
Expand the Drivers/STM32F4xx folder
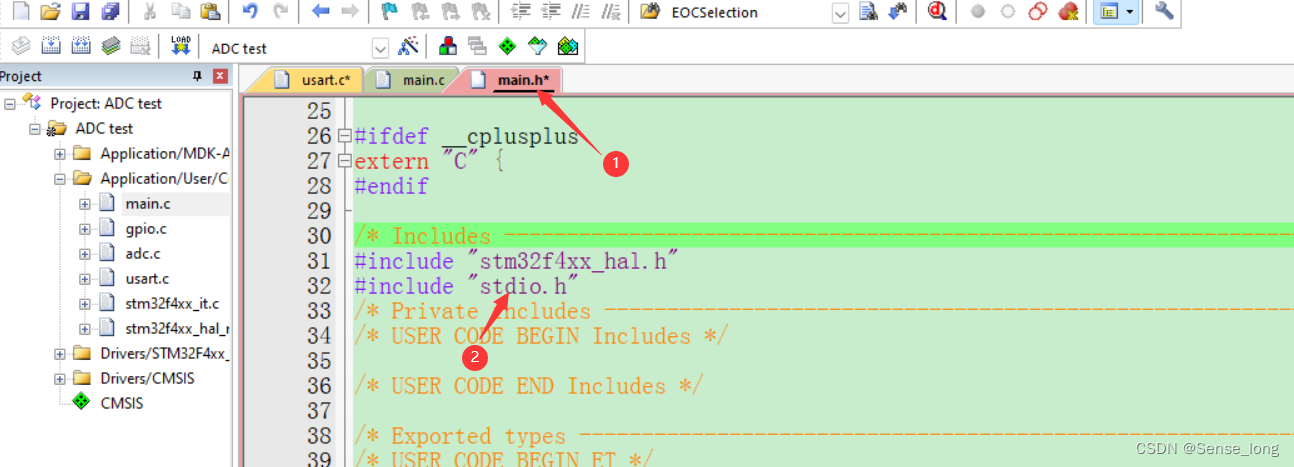click(59, 354)
